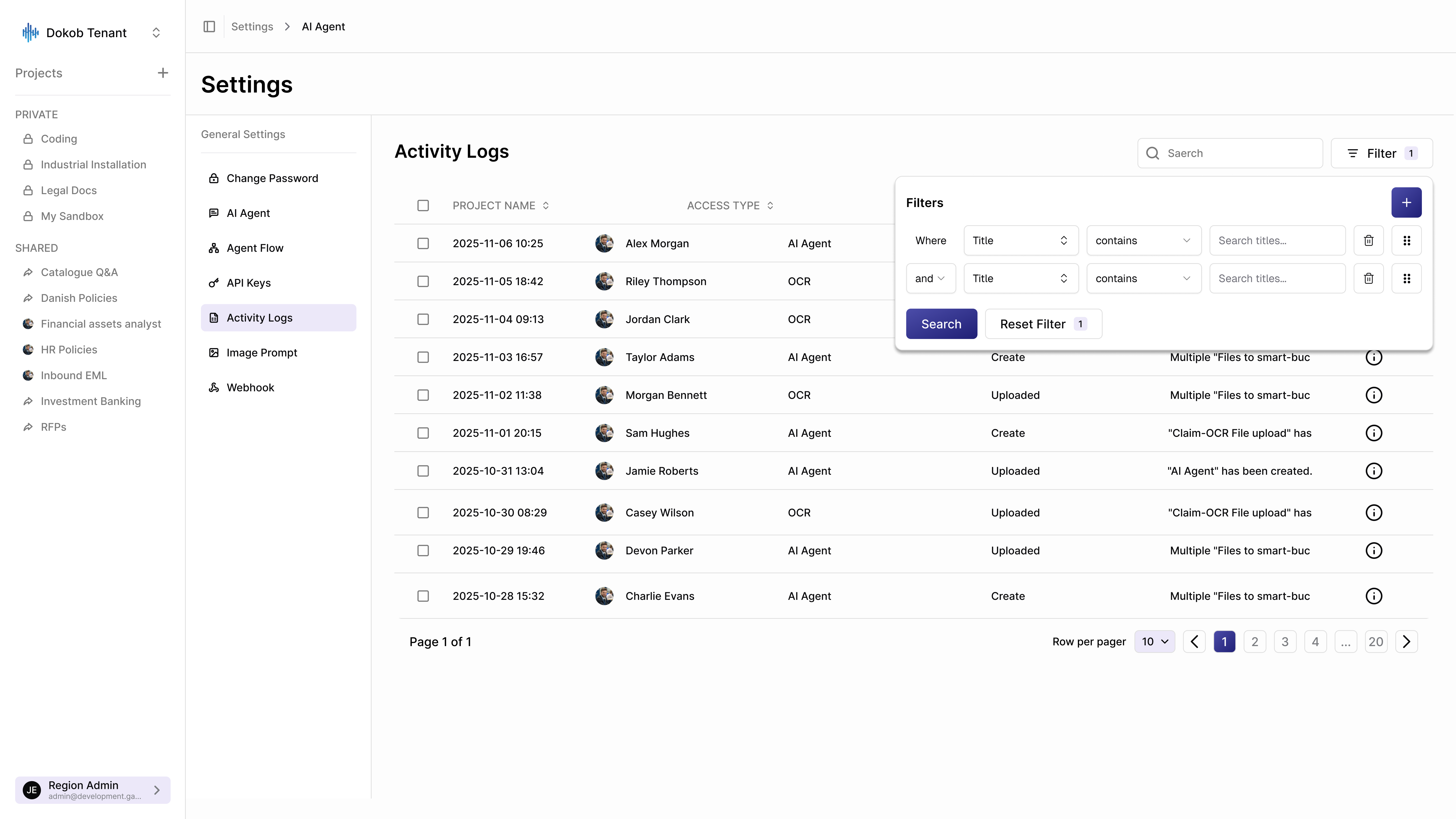The width and height of the screenshot is (1456, 819).
Task: Open Title field dropdown in 'and' row
Action: [1021, 278]
